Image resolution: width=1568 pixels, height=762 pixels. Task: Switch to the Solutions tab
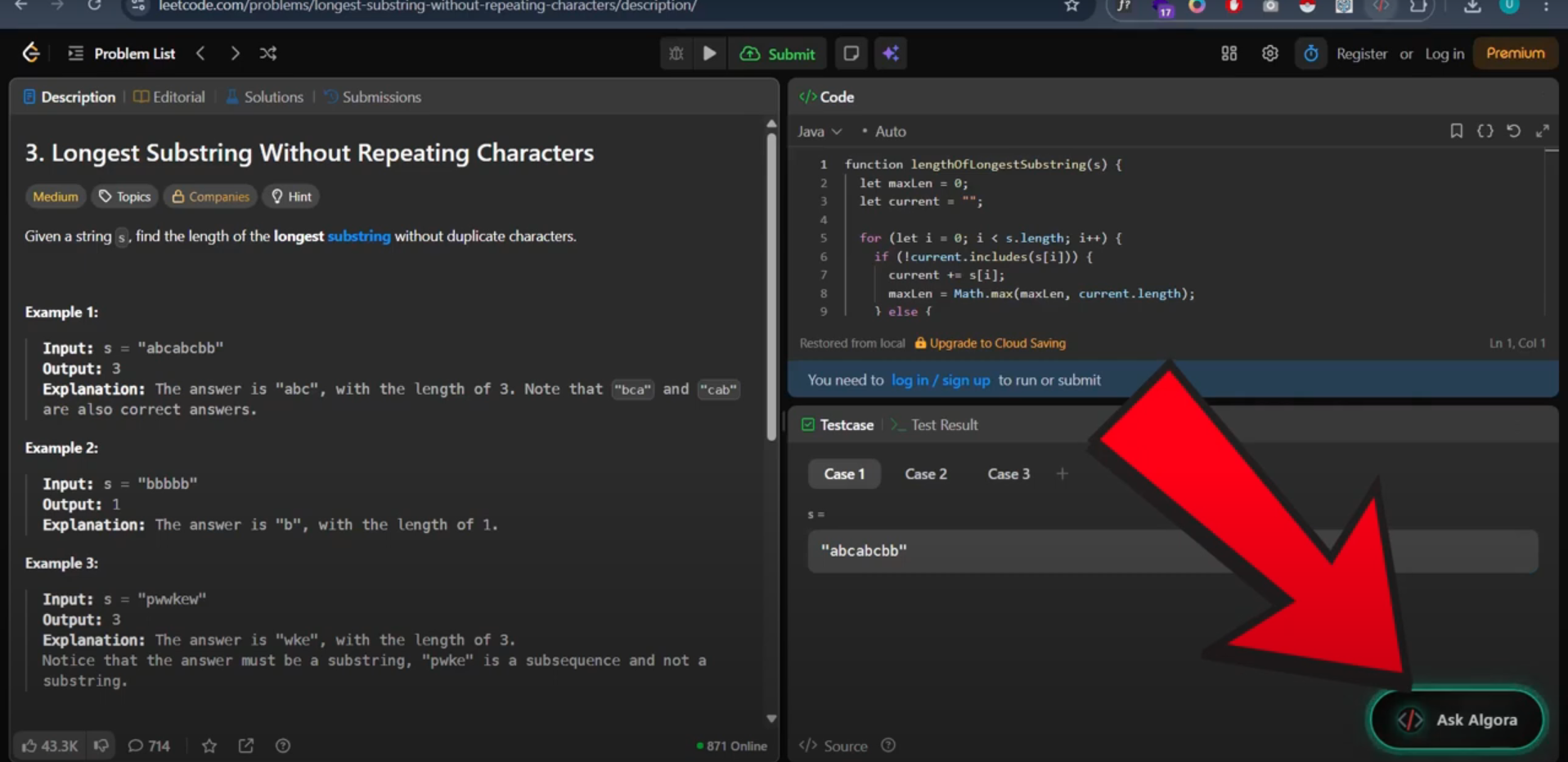tap(264, 96)
